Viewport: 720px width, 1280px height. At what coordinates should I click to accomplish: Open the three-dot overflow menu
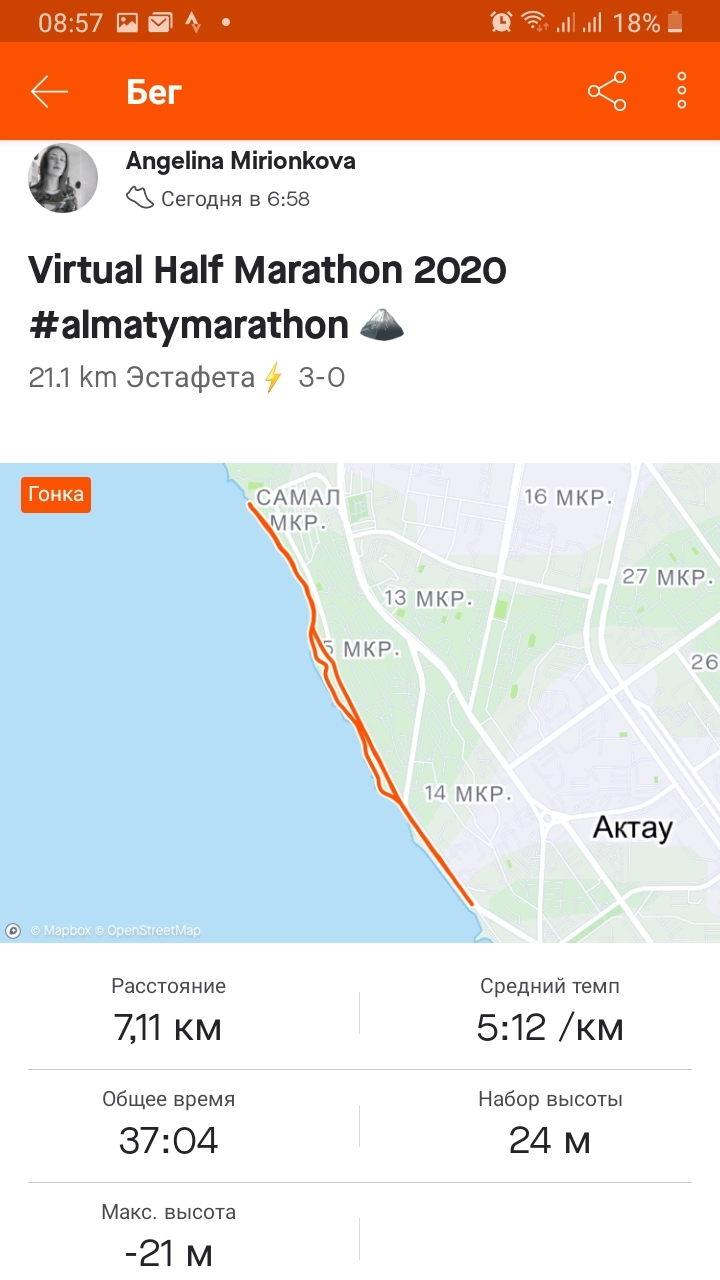pos(682,92)
